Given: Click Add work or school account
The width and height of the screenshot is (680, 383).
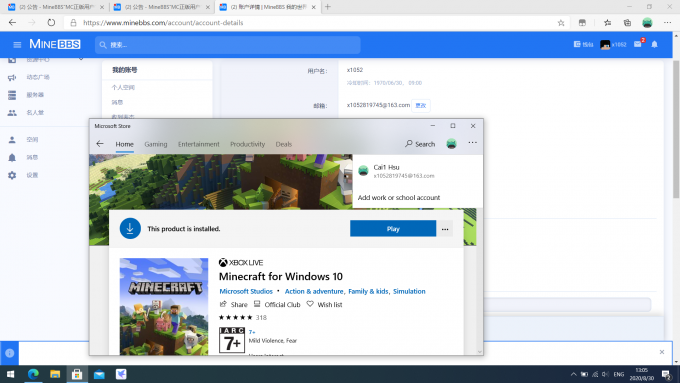Looking at the screenshot, I should [x=399, y=197].
